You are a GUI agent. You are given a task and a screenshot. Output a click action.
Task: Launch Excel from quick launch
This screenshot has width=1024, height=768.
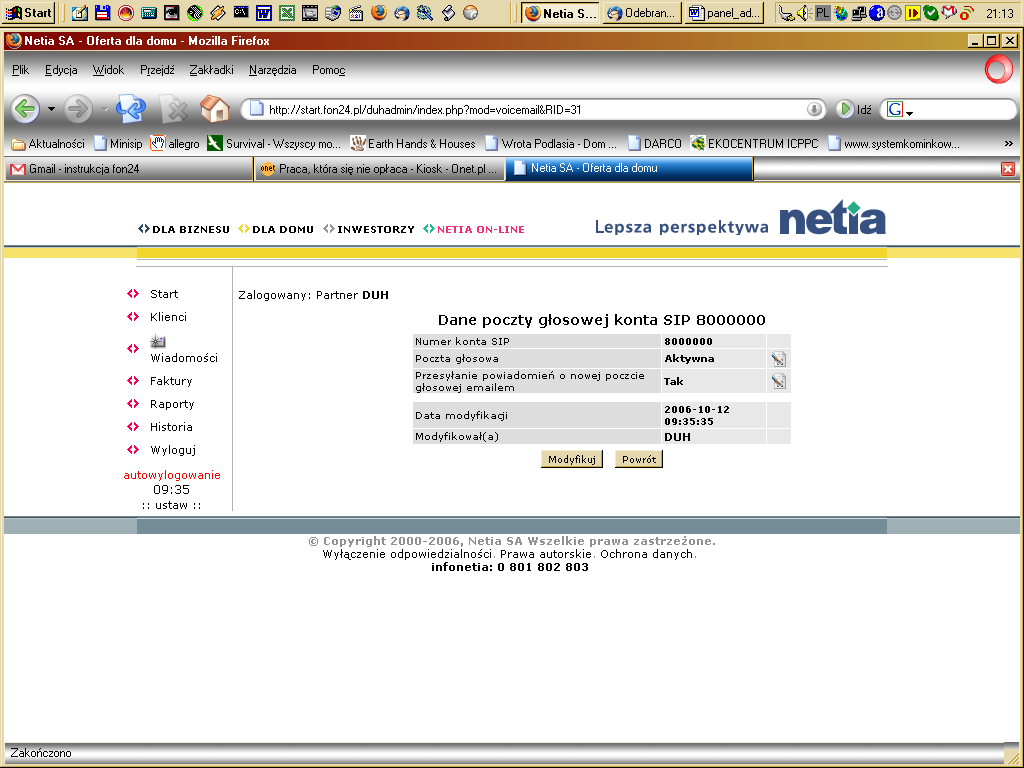click(x=287, y=12)
